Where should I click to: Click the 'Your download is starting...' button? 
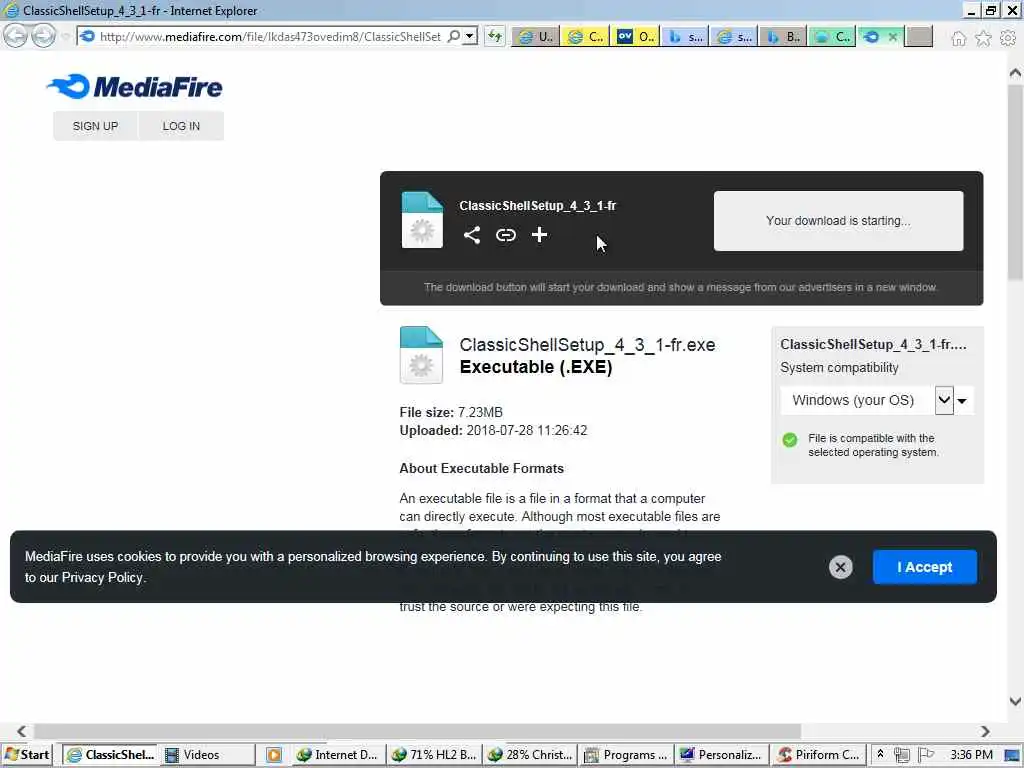pyautogui.click(x=838, y=221)
